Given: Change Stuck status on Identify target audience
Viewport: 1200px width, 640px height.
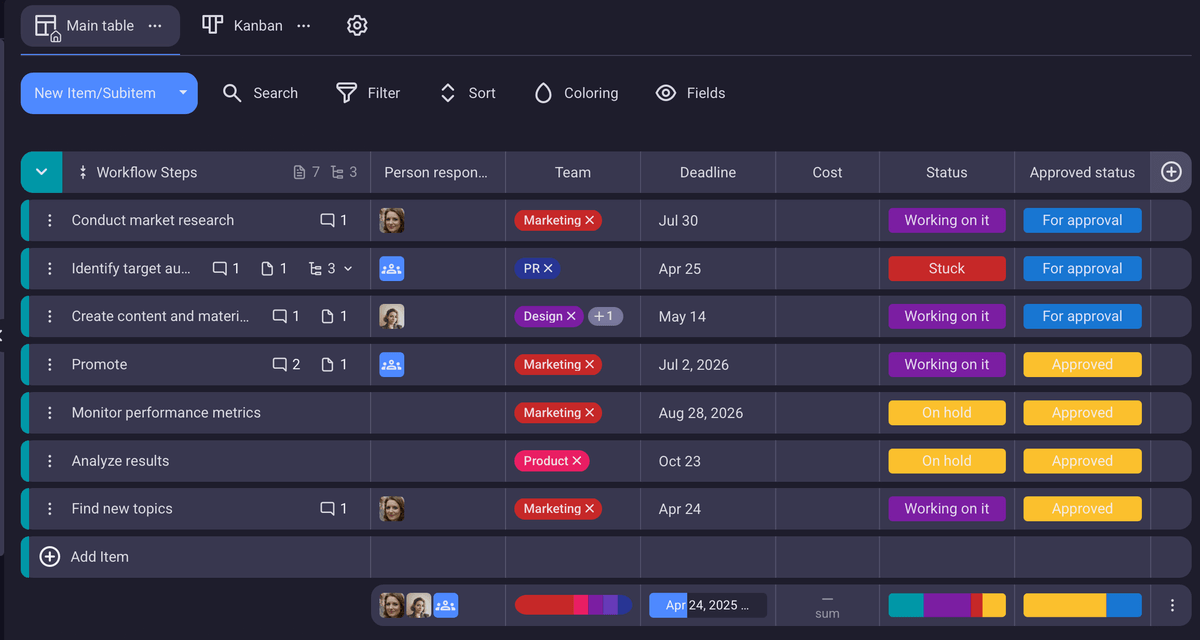Looking at the screenshot, I should pyautogui.click(x=946, y=268).
